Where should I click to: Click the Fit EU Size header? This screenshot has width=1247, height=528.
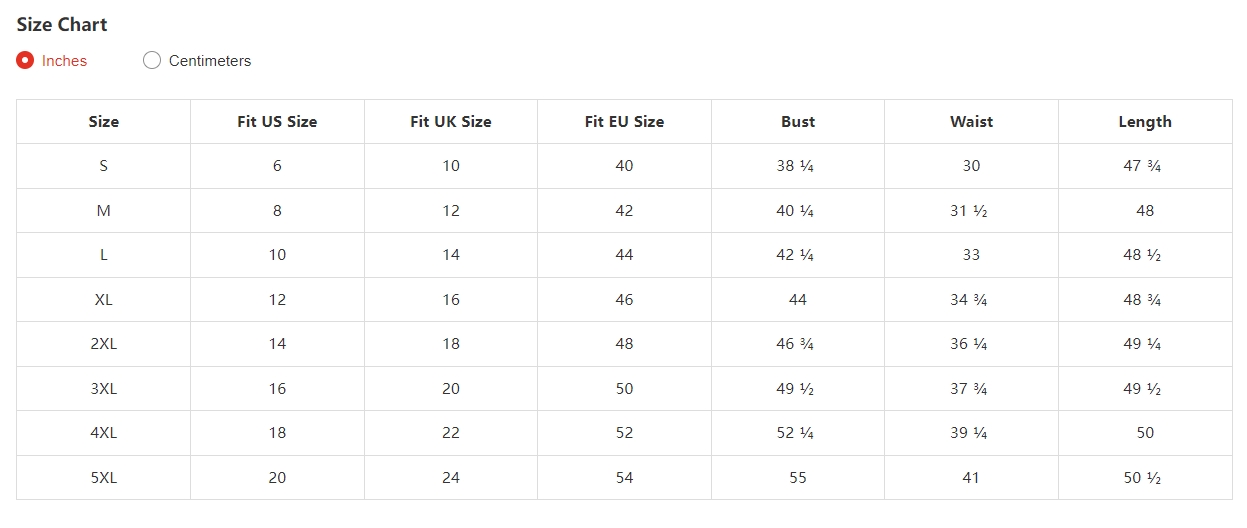pyautogui.click(x=624, y=122)
